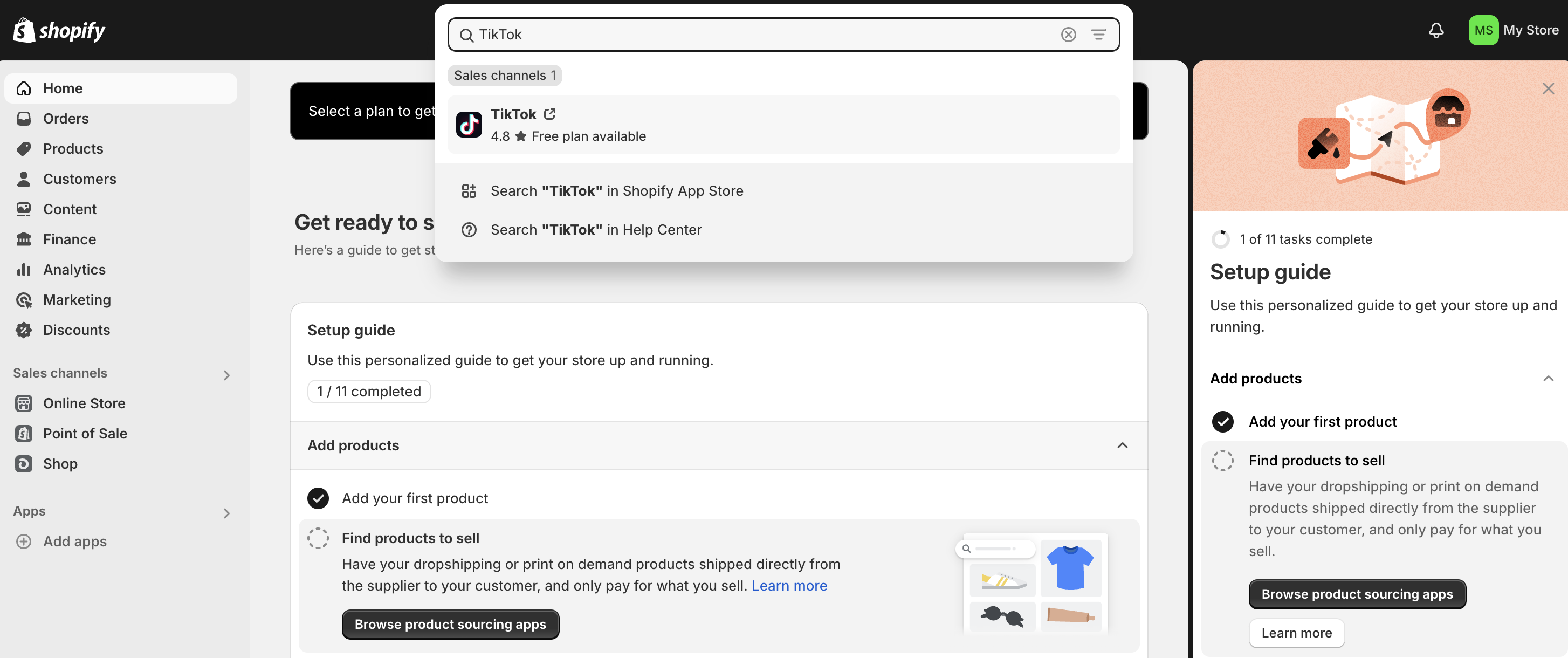This screenshot has height=658, width=1568.
Task: Open the My Store account menu
Action: 1513,30
